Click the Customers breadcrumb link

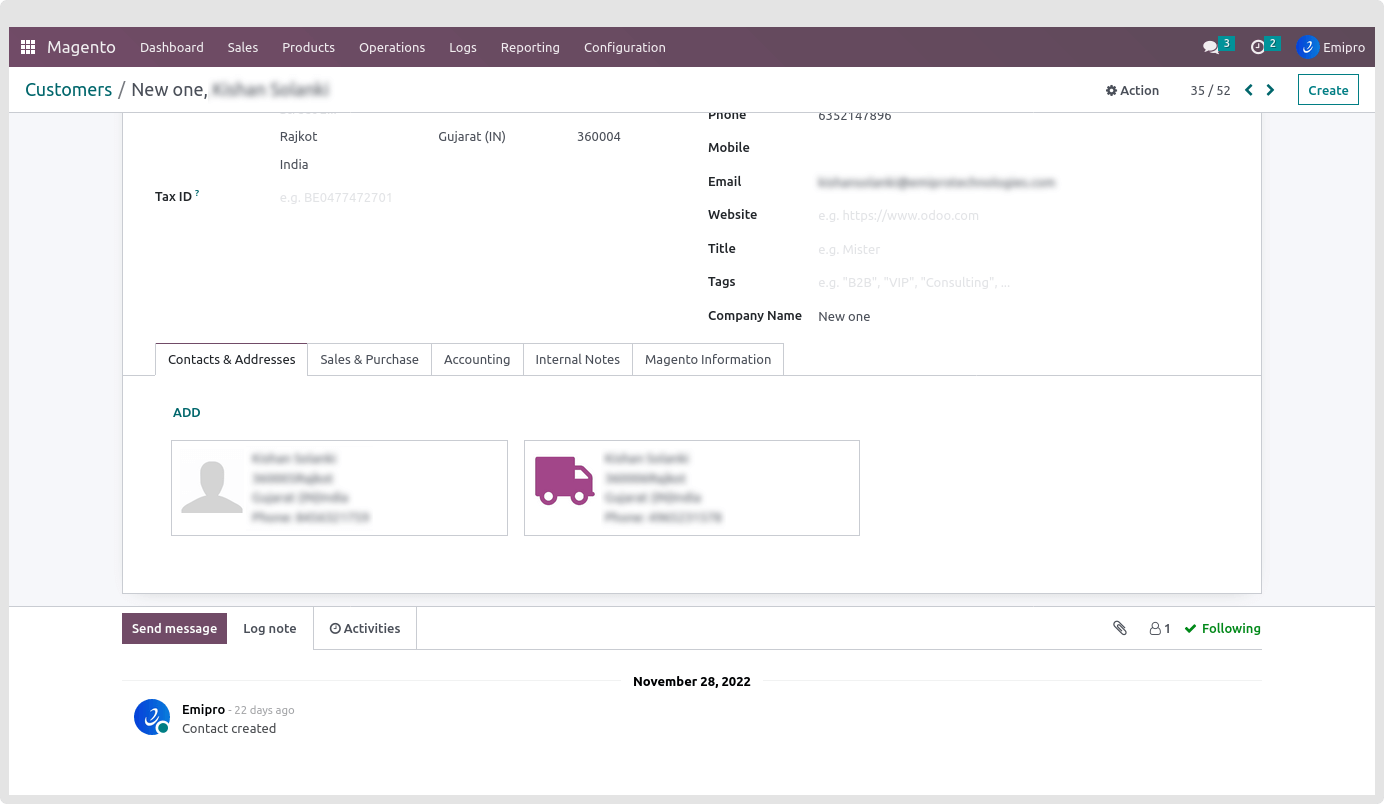coord(68,90)
